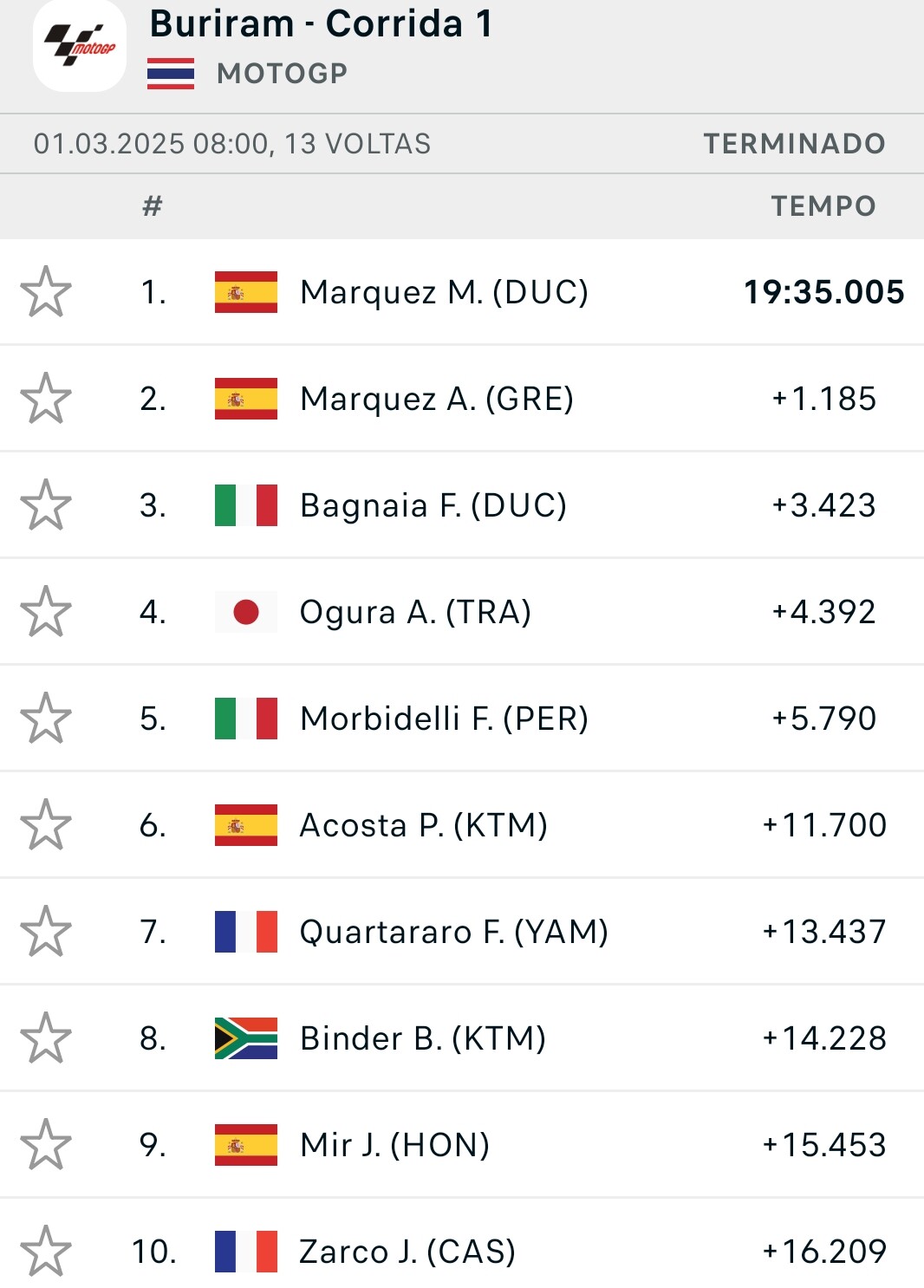
Task: Open Bagnaia F. (DUC) rider details
Action: click(x=433, y=505)
